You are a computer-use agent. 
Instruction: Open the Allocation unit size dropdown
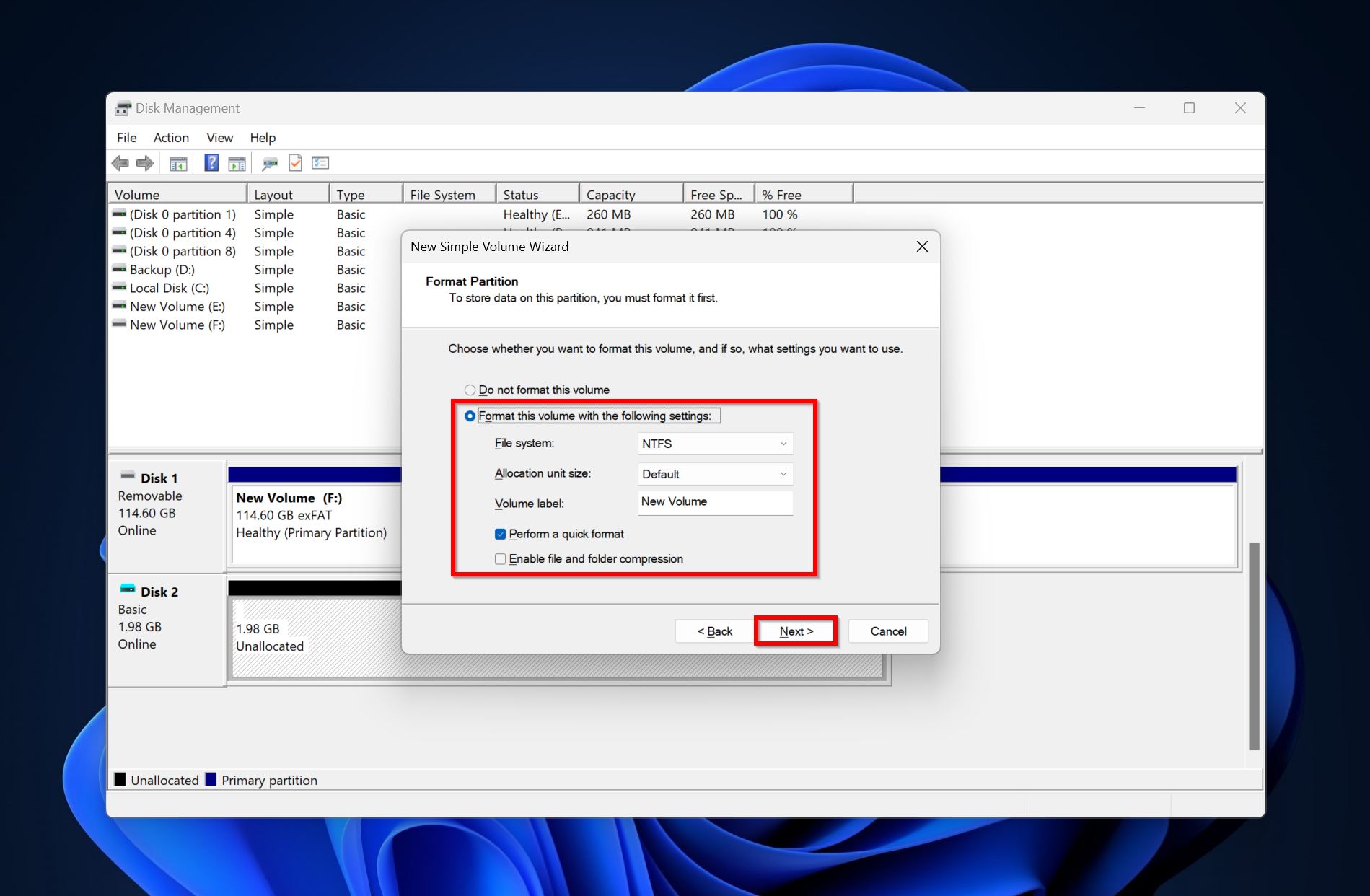point(716,474)
